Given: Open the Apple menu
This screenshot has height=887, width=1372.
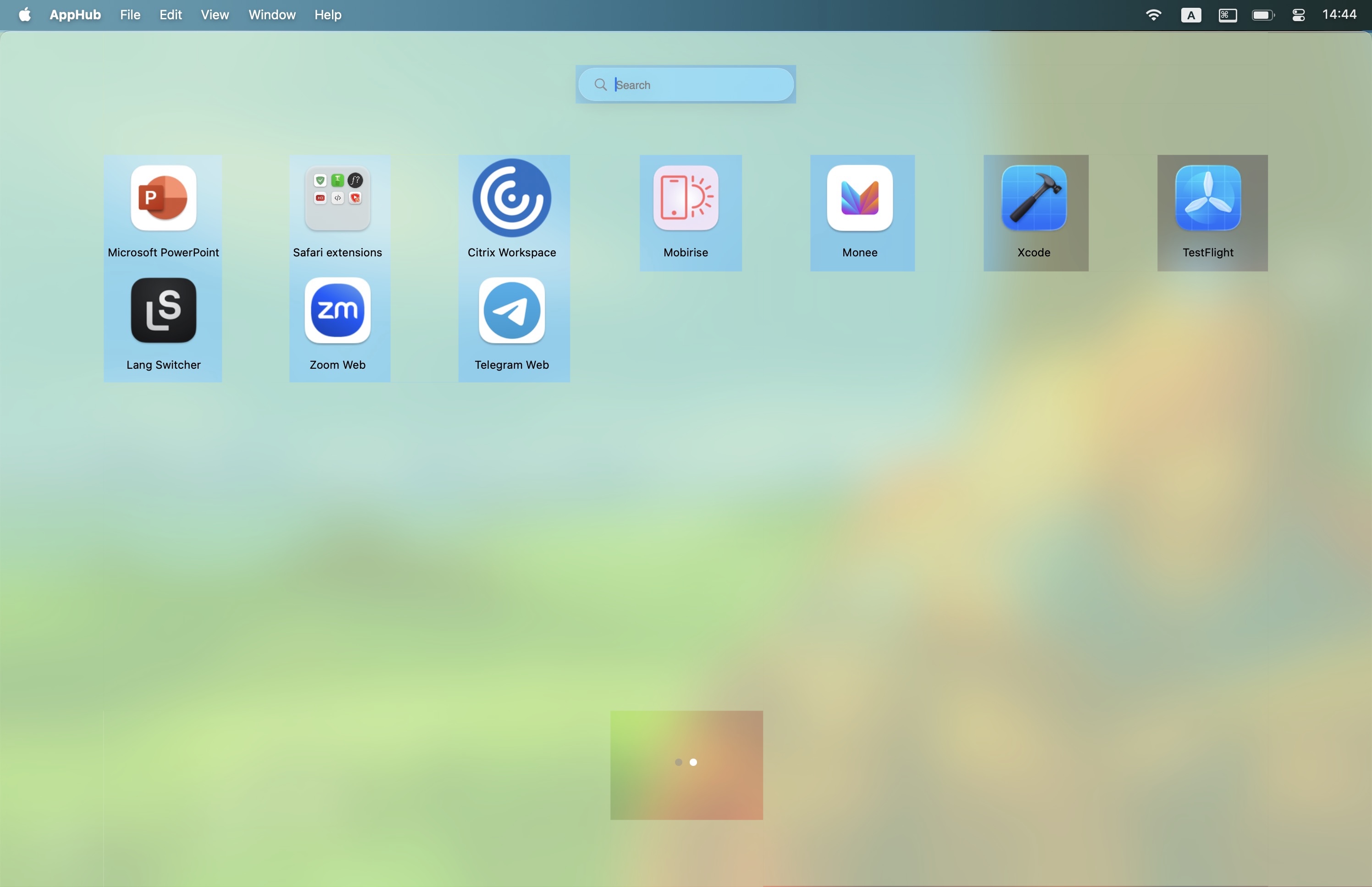Looking at the screenshot, I should coord(25,15).
